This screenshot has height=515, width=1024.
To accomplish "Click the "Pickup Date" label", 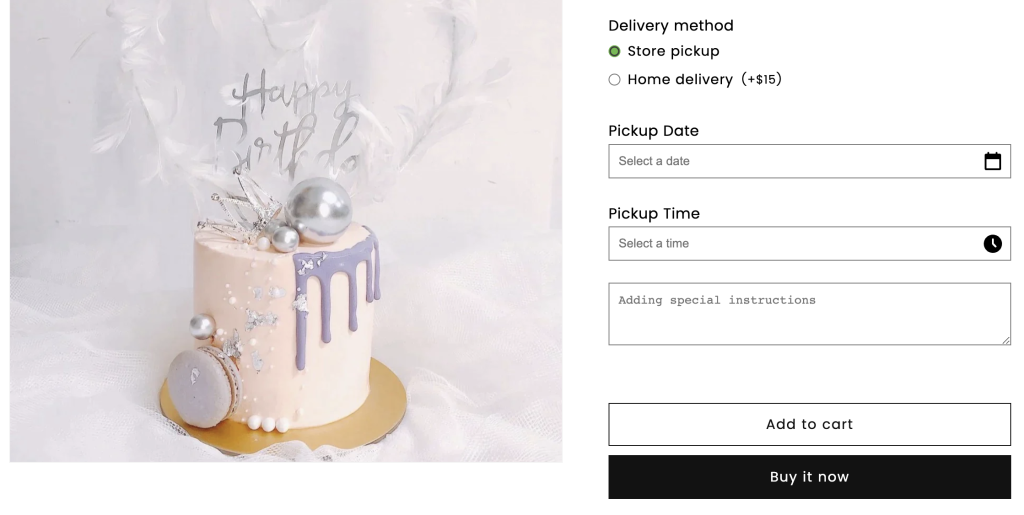I will pos(653,131).
